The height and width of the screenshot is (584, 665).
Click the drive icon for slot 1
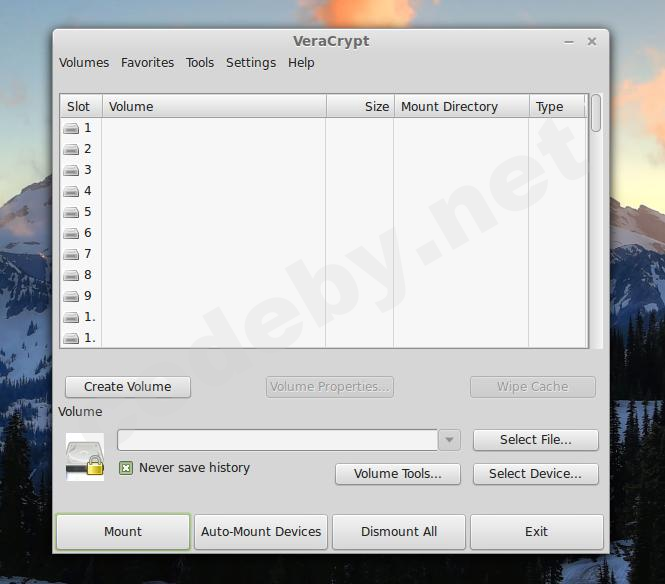coord(71,129)
